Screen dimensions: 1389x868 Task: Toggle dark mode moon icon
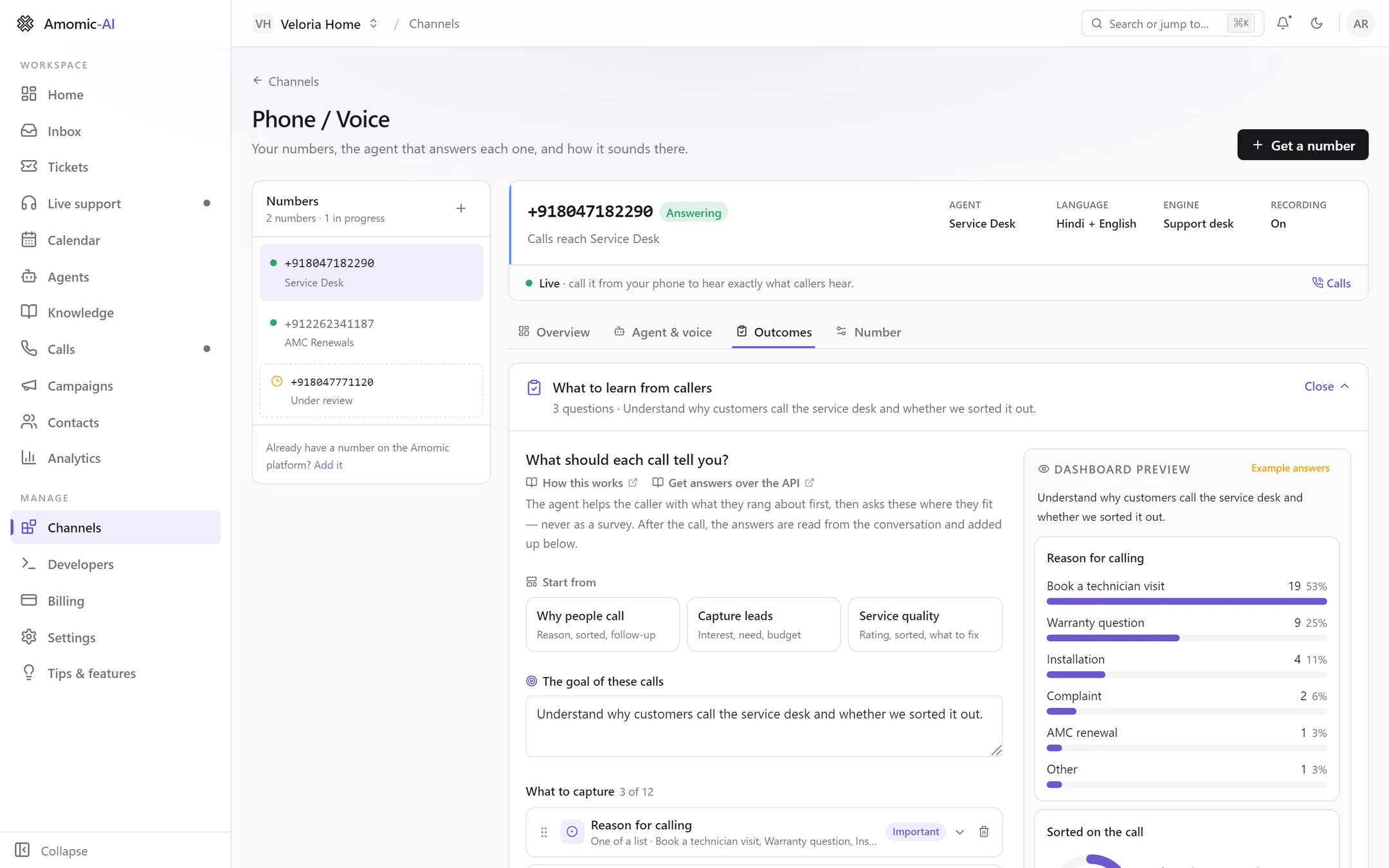tap(1316, 23)
